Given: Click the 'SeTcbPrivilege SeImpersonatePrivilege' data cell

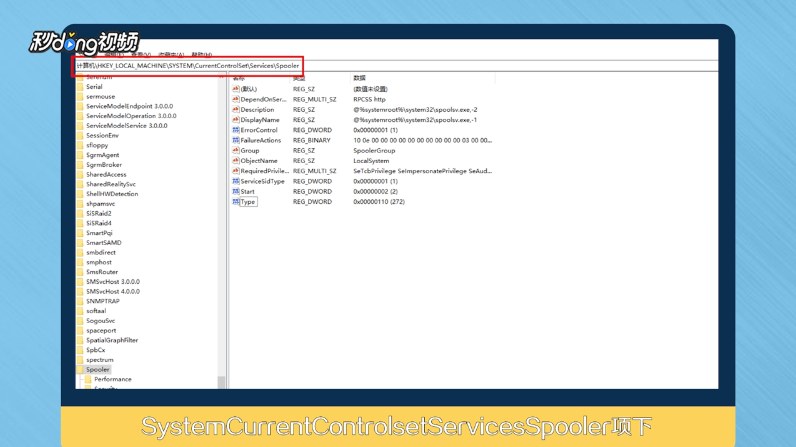Looking at the screenshot, I should [x=422, y=171].
